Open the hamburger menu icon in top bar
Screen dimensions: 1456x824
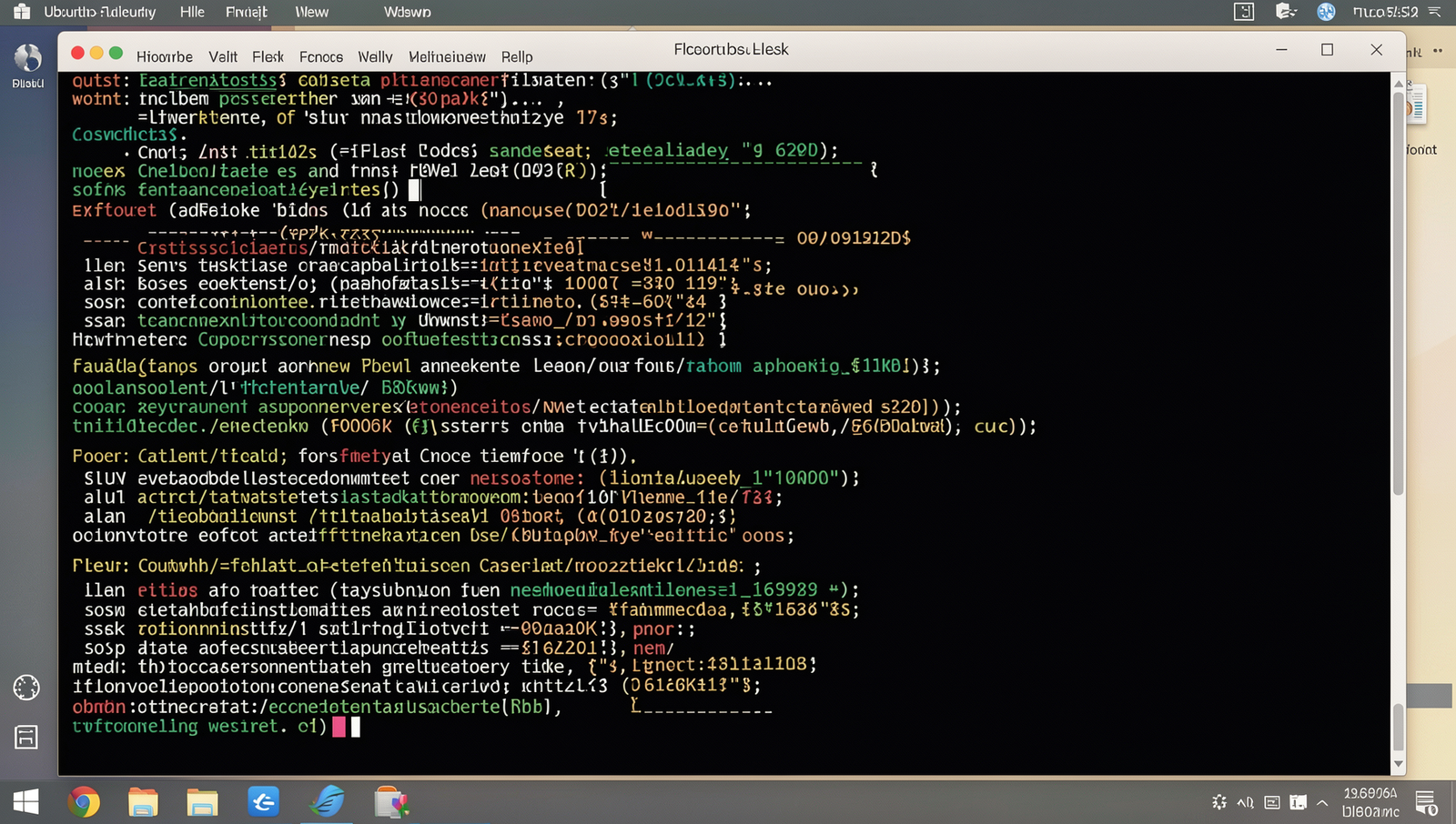click(x=1435, y=12)
